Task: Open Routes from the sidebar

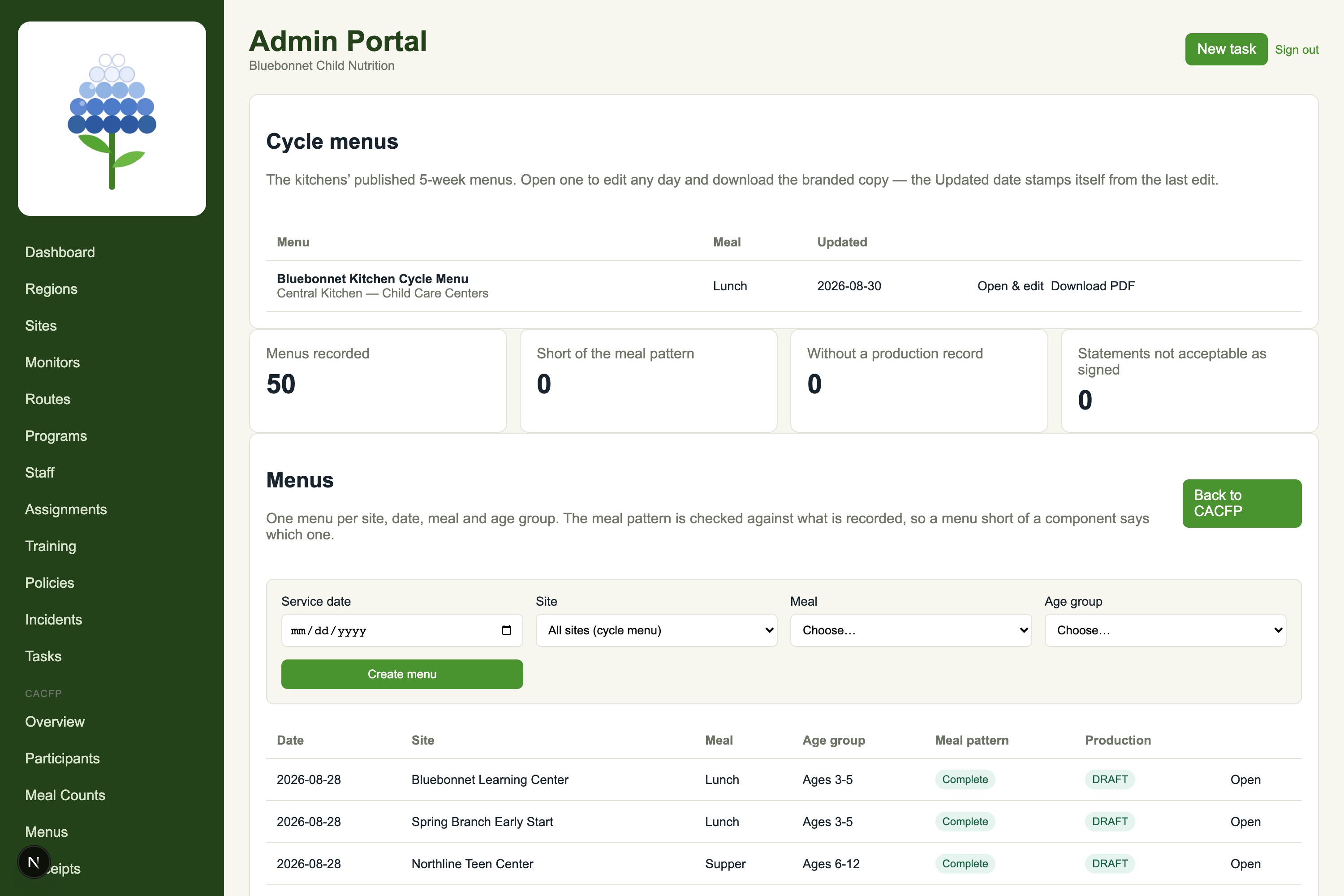Action: coord(48,399)
